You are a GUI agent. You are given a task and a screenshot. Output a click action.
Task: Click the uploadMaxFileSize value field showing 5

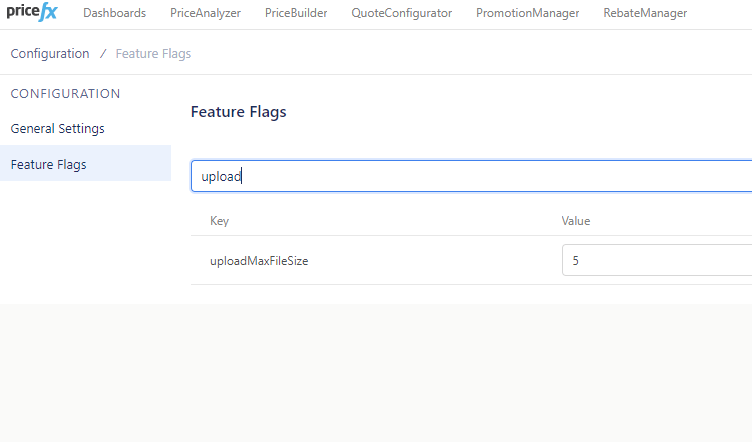point(656,261)
